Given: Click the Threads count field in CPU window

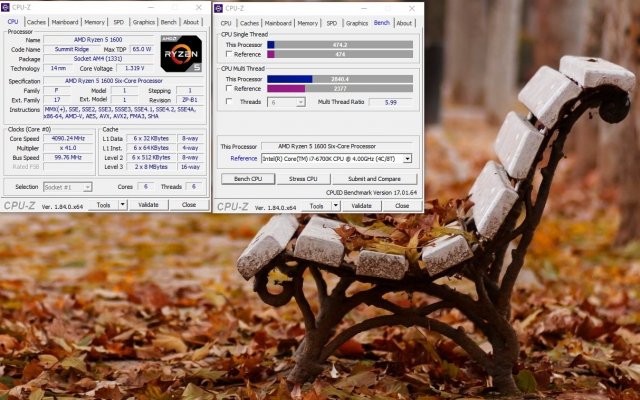Looking at the screenshot, I should click(194, 187).
